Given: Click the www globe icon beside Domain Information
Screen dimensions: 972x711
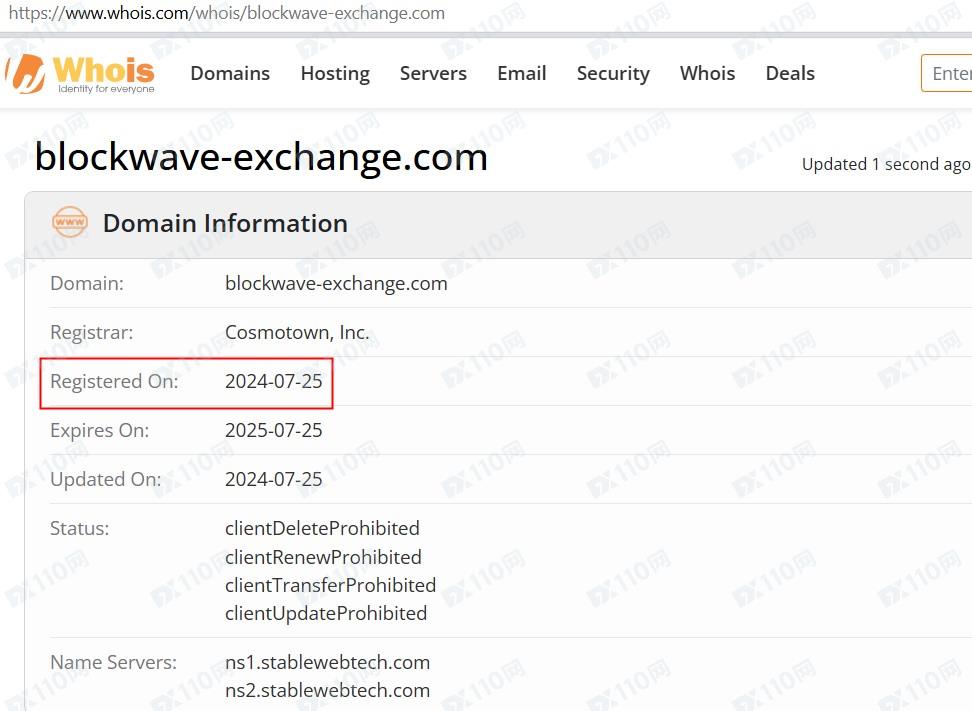Looking at the screenshot, I should 70,223.
